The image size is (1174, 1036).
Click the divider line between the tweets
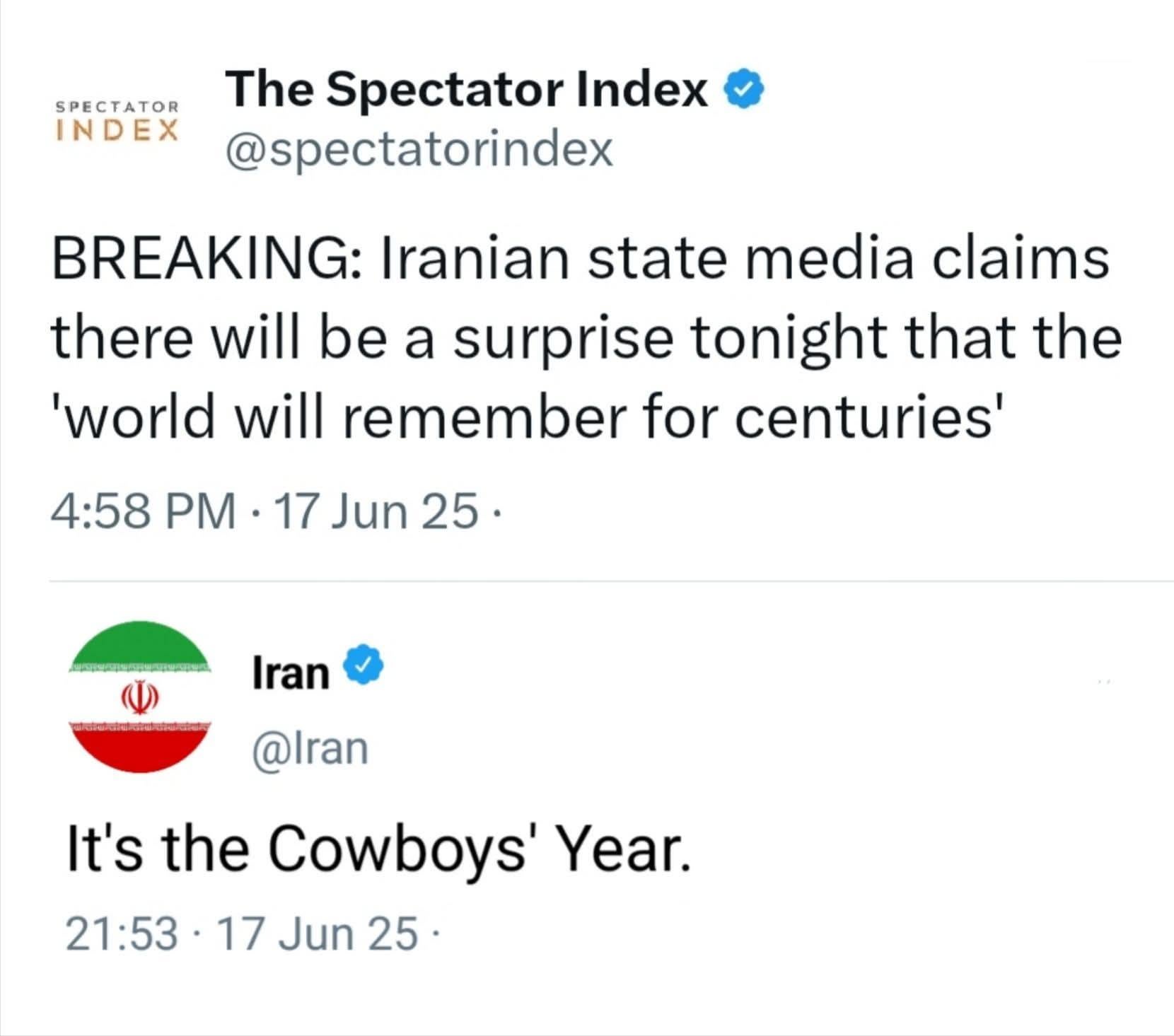(x=608, y=581)
